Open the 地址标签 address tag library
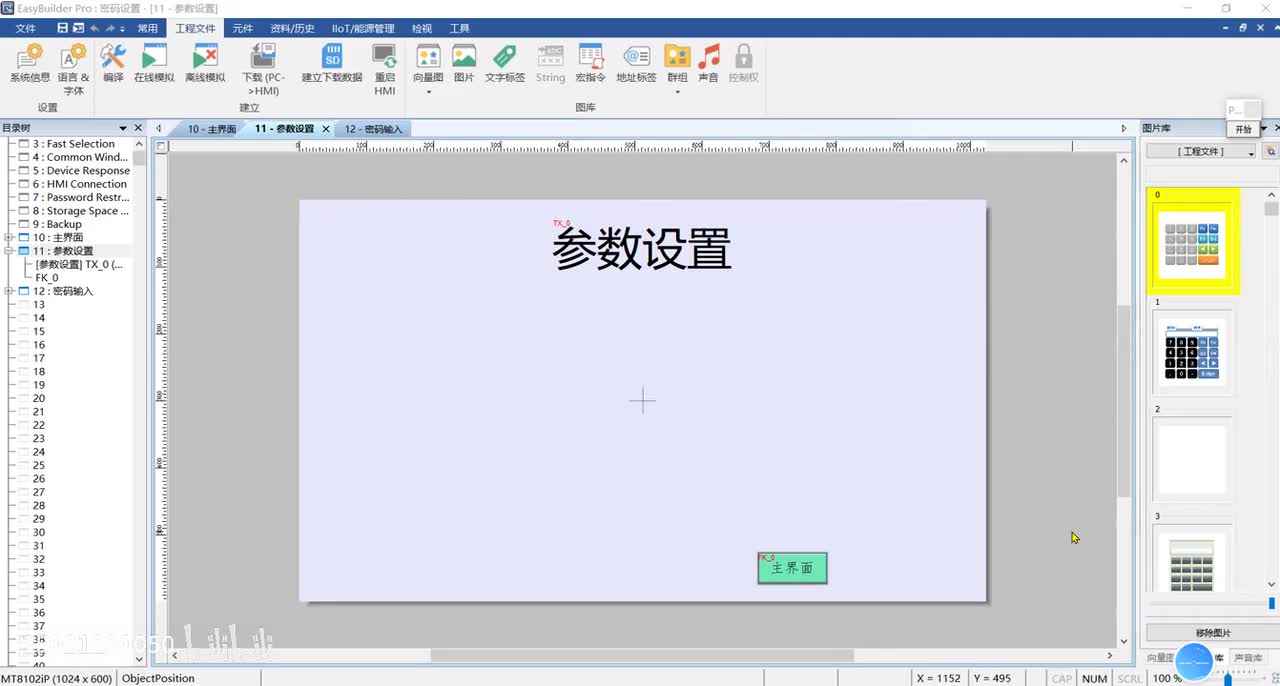 pos(636,63)
